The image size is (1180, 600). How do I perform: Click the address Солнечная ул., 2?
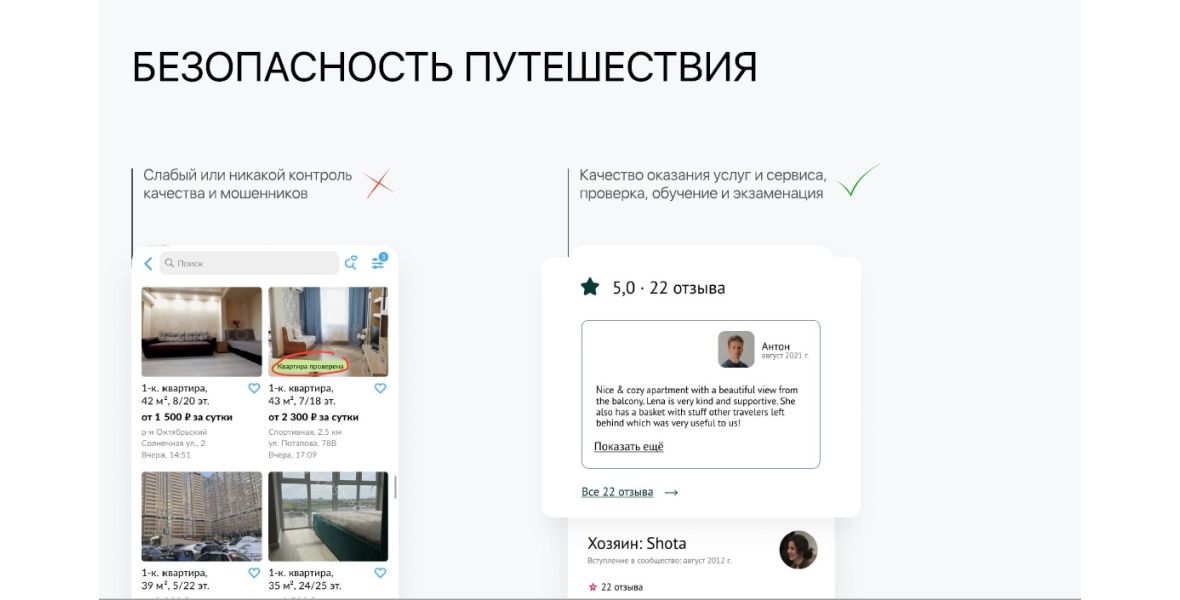pos(174,443)
